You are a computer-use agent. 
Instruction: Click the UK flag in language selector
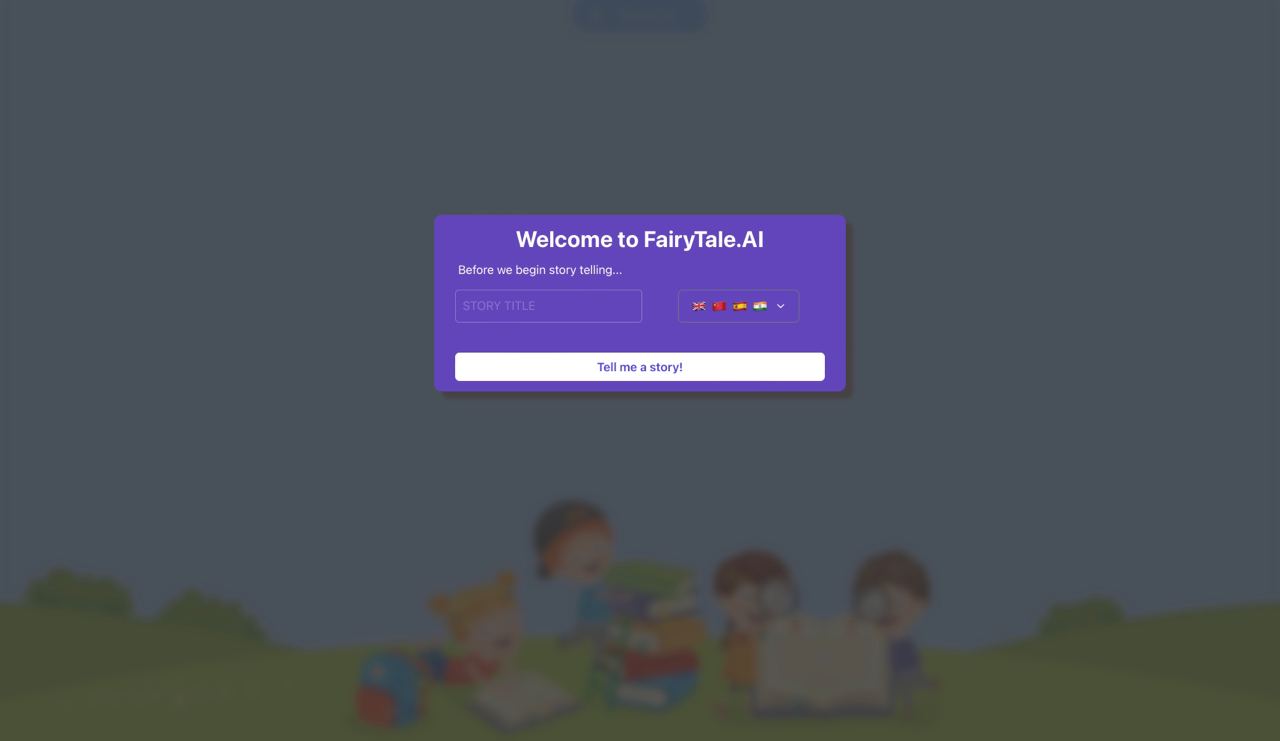click(x=699, y=306)
